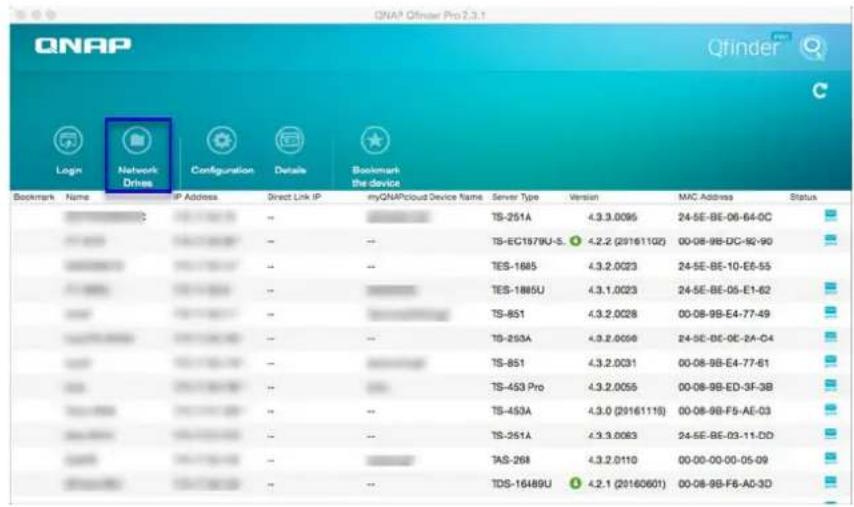Click version 4.3.2.0031 in the list
The width and height of the screenshot is (854, 507).
pos(612,363)
